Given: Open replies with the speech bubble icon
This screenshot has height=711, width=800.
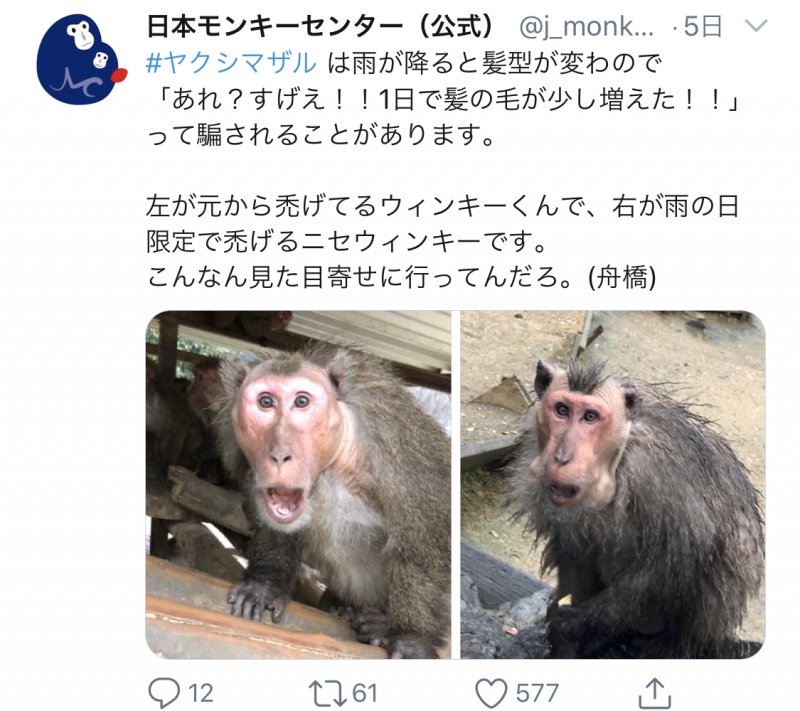Looking at the screenshot, I should pos(164,693).
